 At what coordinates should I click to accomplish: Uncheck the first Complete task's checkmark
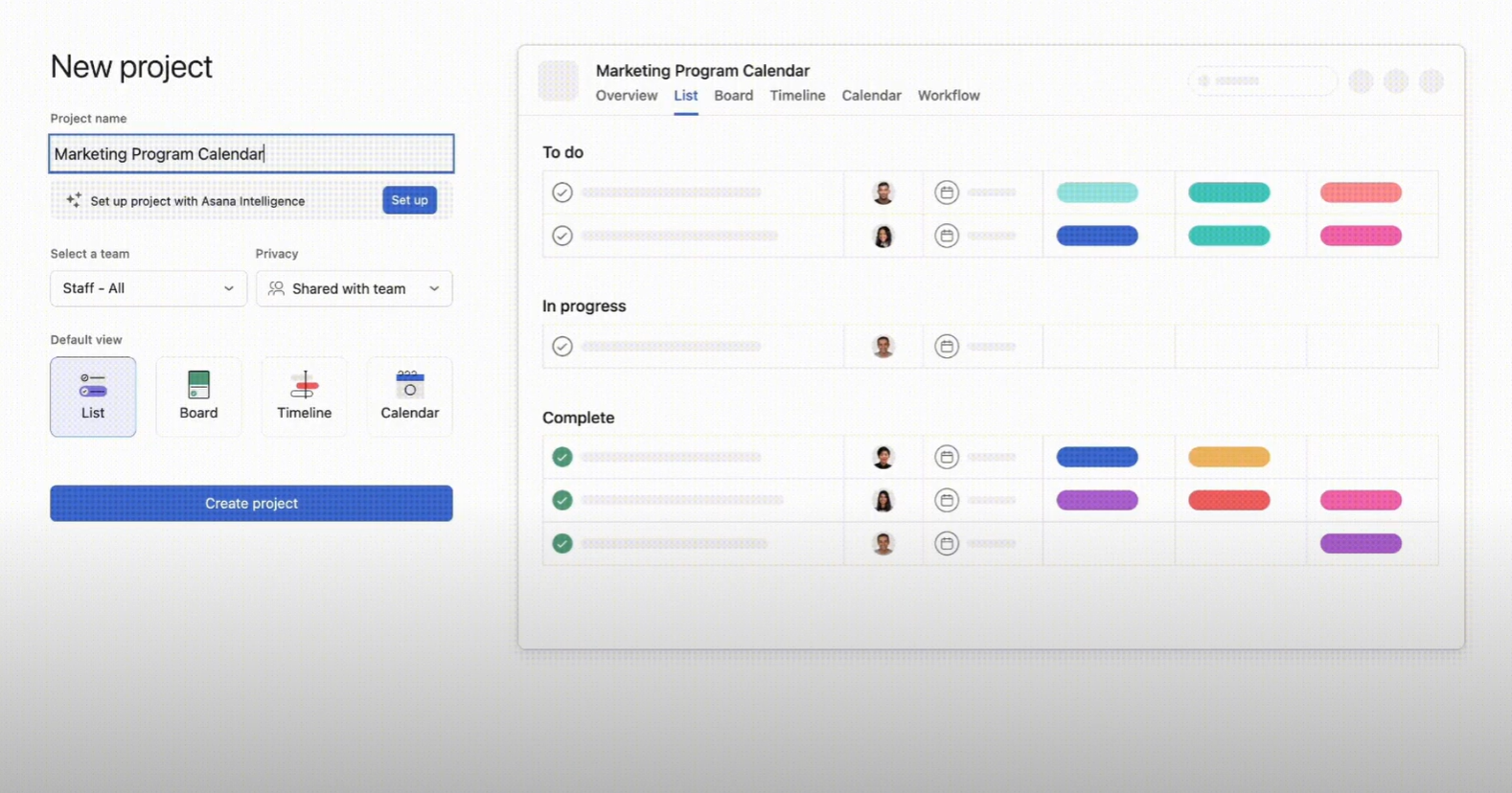pyautogui.click(x=562, y=457)
